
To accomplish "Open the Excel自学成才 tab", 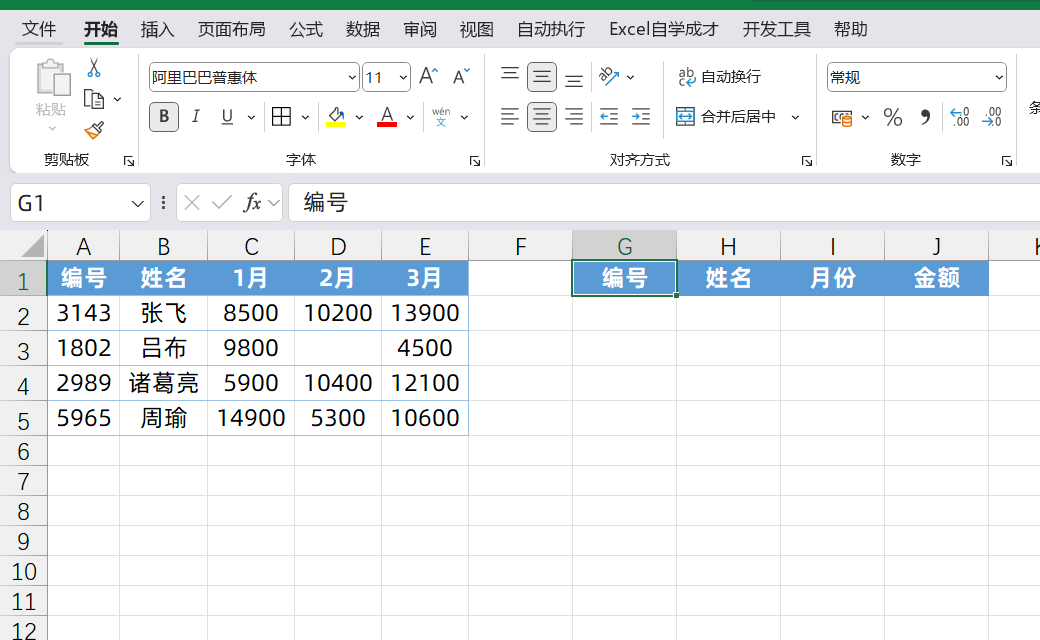I will point(663,29).
